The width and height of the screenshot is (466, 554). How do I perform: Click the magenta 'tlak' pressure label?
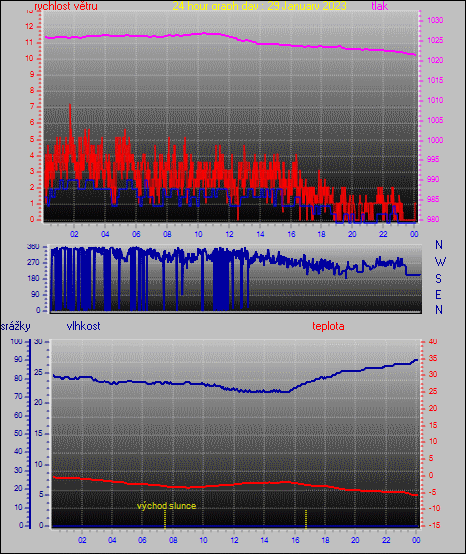tap(380, 6)
